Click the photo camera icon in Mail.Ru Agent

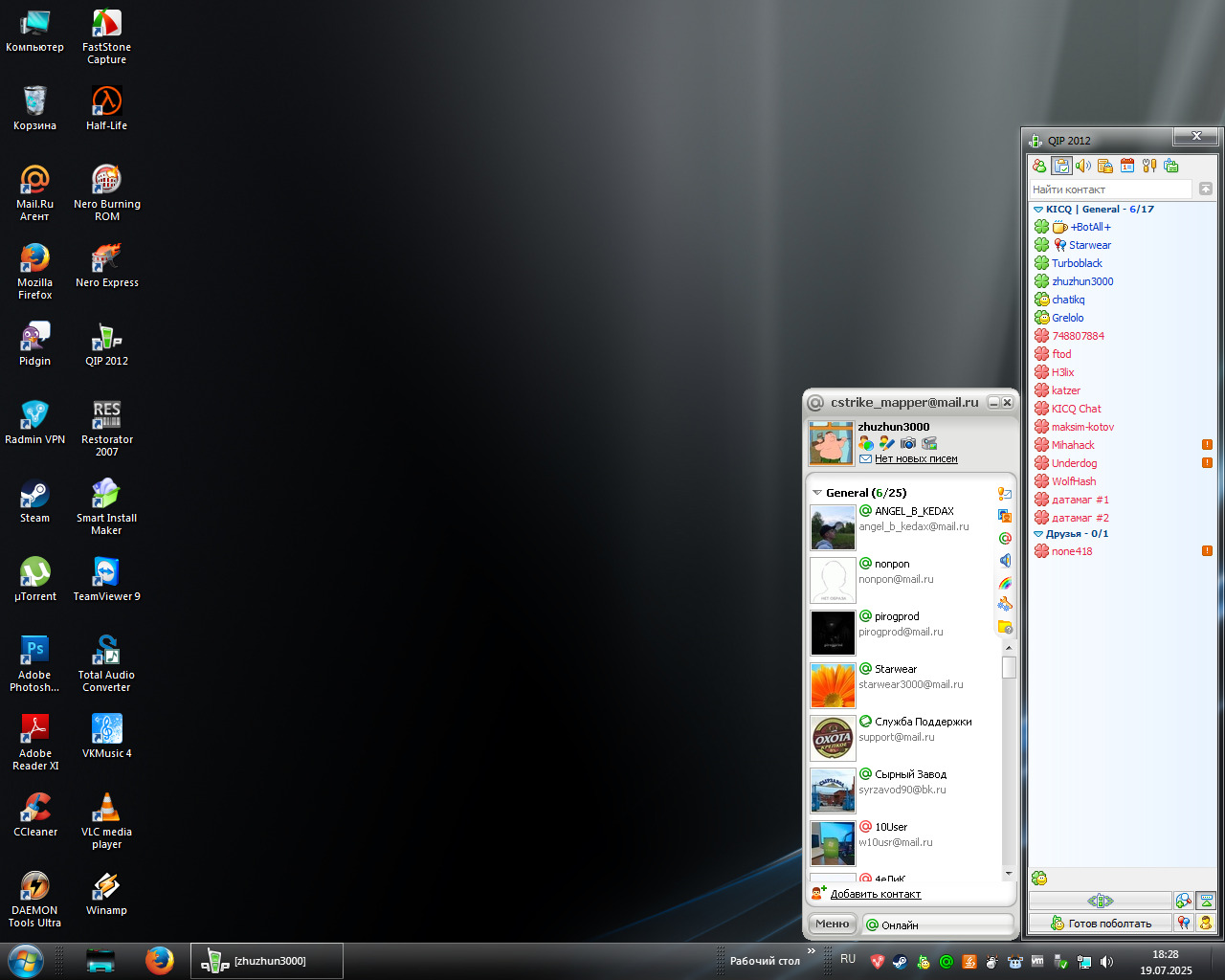click(908, 443)
